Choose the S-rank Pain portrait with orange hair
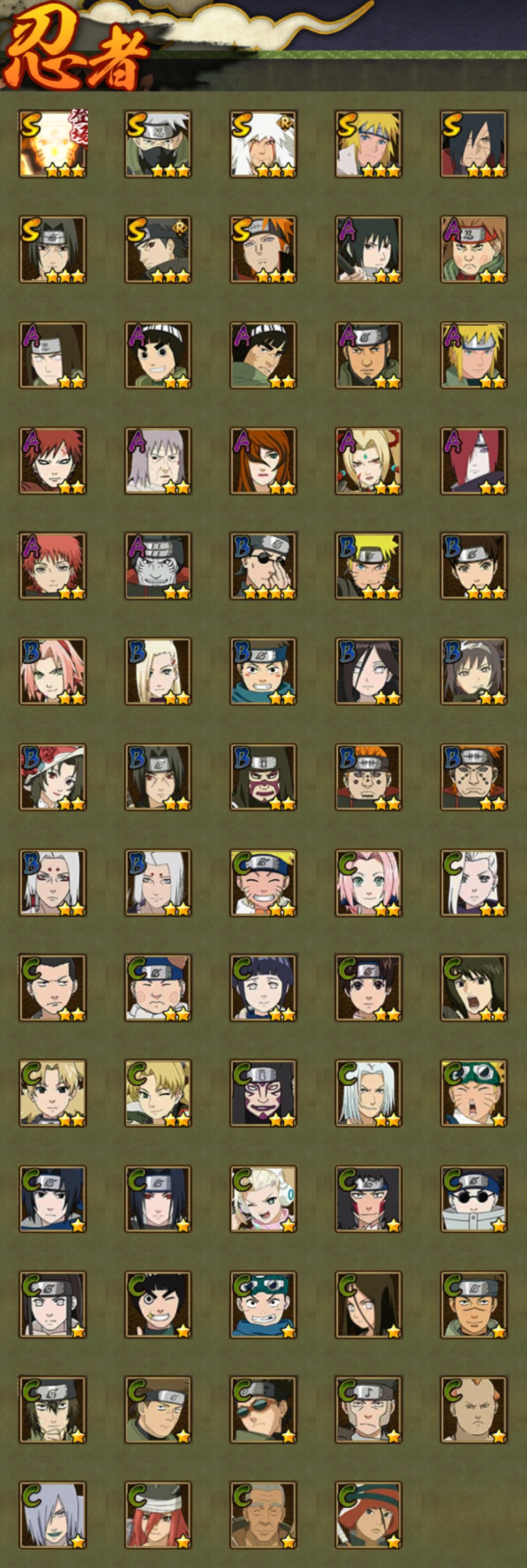 [x=263, y=250]
